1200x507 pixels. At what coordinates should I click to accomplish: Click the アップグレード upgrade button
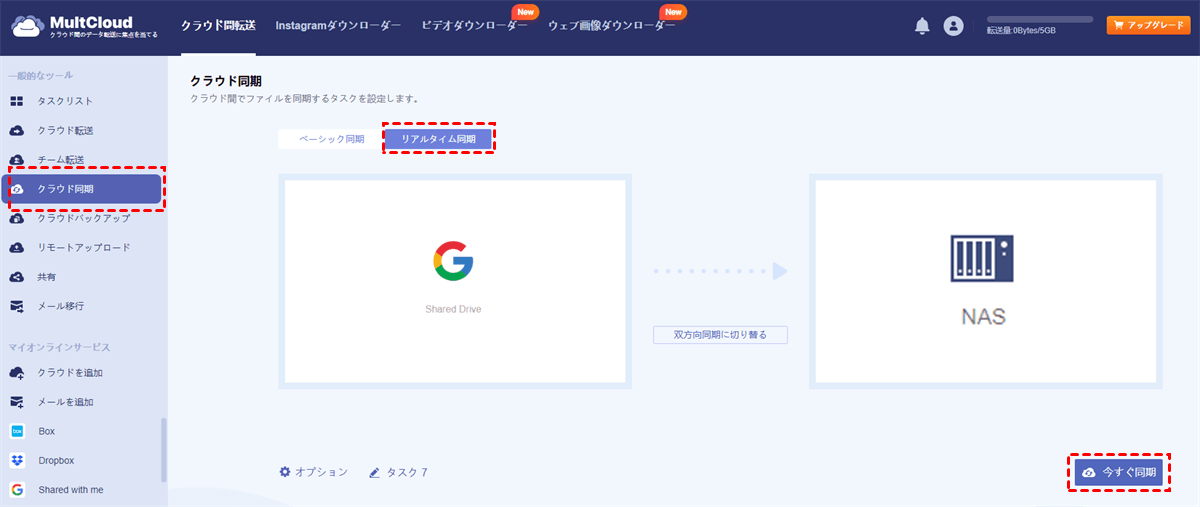tap(1148, 26)
